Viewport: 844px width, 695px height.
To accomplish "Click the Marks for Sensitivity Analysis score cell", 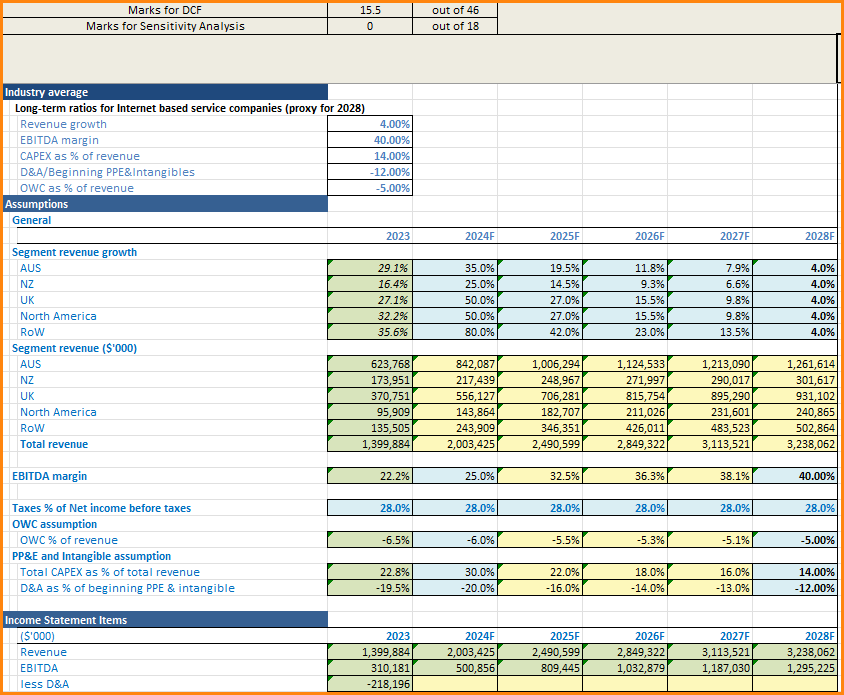I will 370,26.
